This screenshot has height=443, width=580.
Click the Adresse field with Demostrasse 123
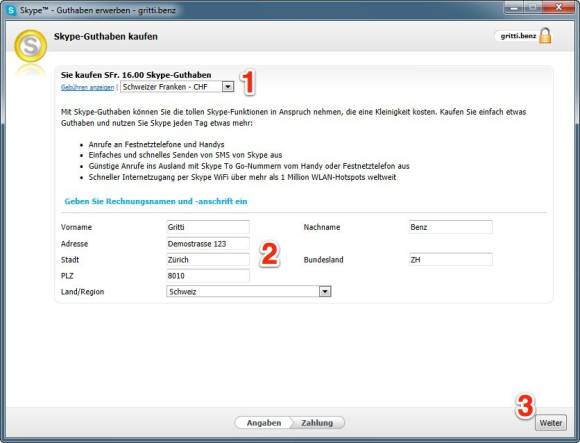click(208, 243)
